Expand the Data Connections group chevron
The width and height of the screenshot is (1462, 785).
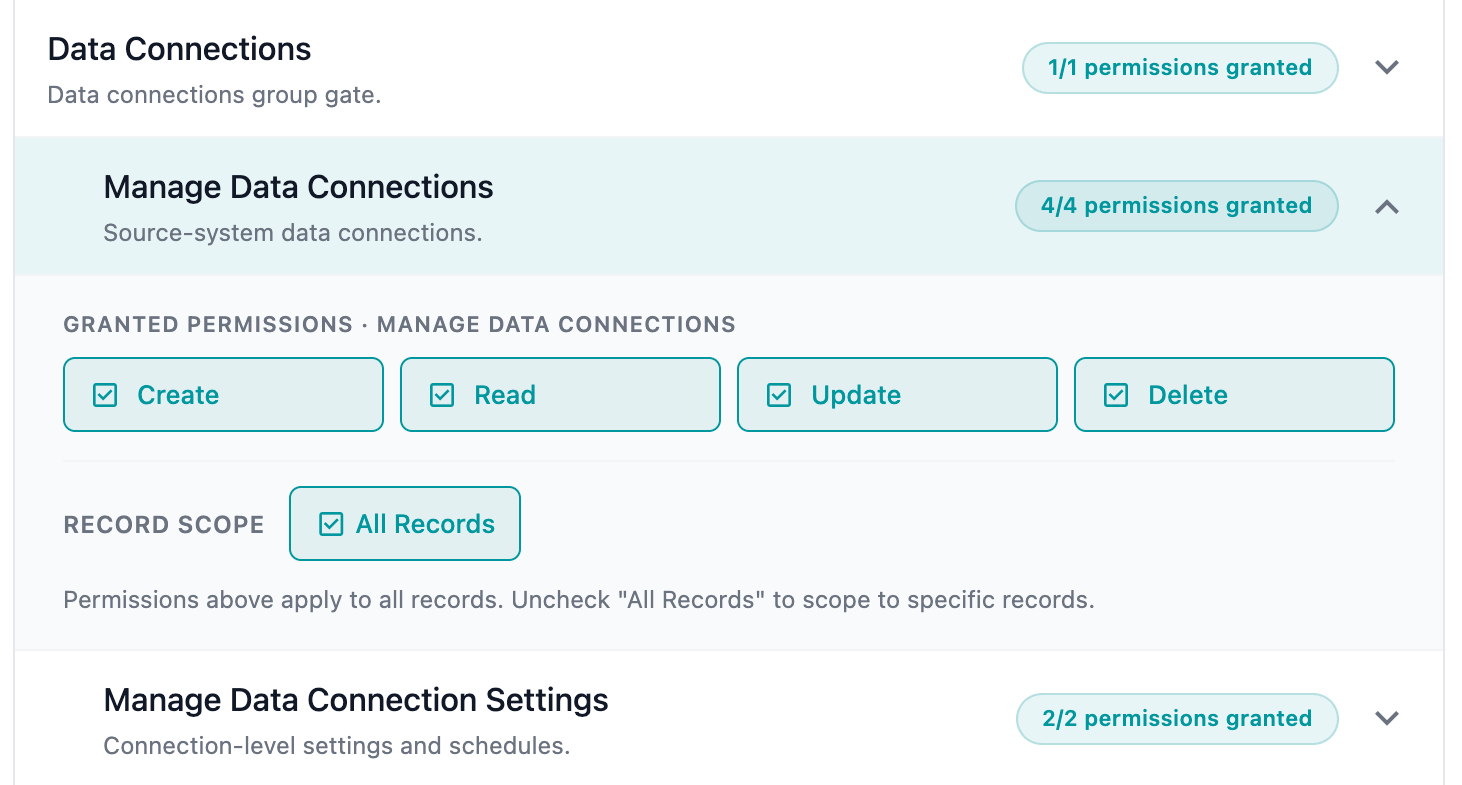click(1386, 68)
